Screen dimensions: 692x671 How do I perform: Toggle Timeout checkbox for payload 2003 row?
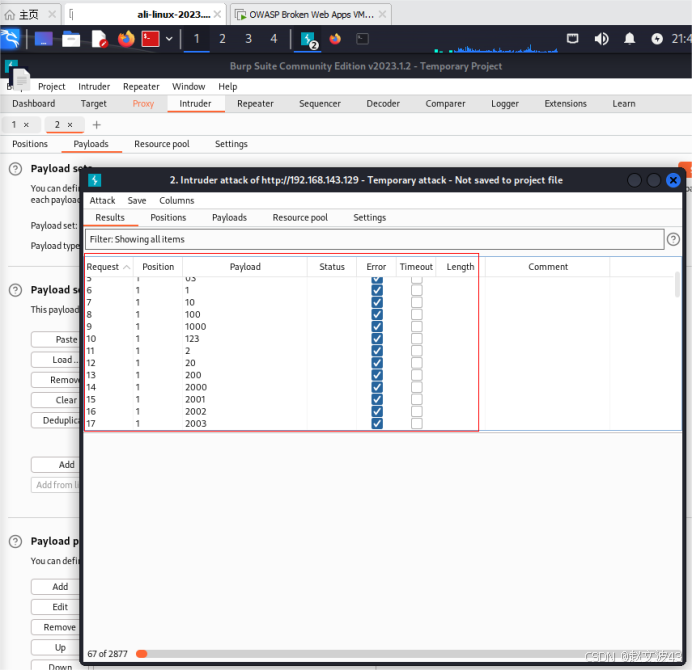(x=417, y=424)
